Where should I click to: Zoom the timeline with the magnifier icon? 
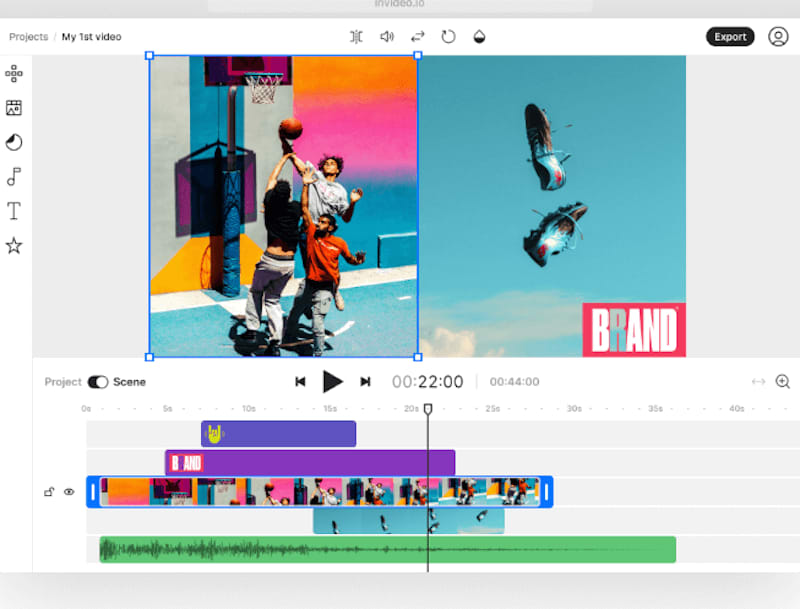(782, 381)
